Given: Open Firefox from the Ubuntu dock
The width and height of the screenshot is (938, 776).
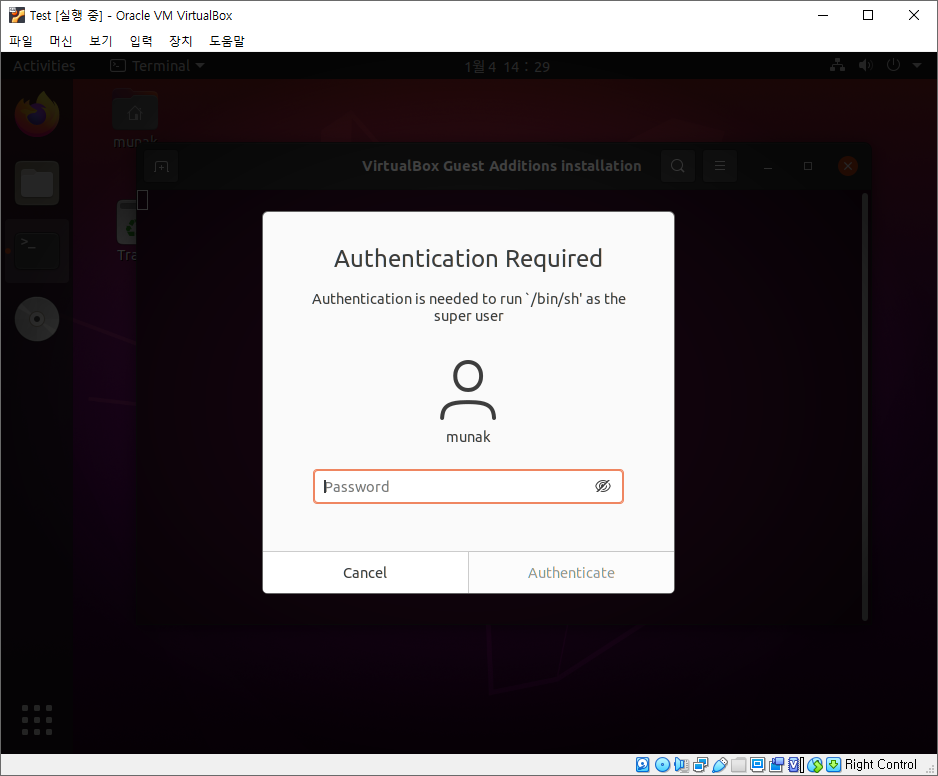Looking at the screenshot, I should (x=37, y=114).
